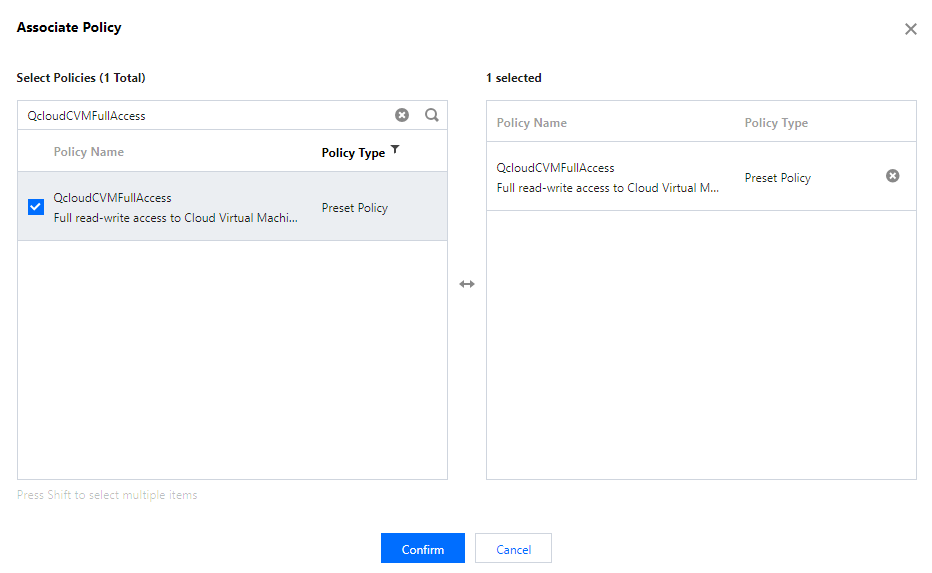Click the selected-list Policy Type header

[776, 123]
